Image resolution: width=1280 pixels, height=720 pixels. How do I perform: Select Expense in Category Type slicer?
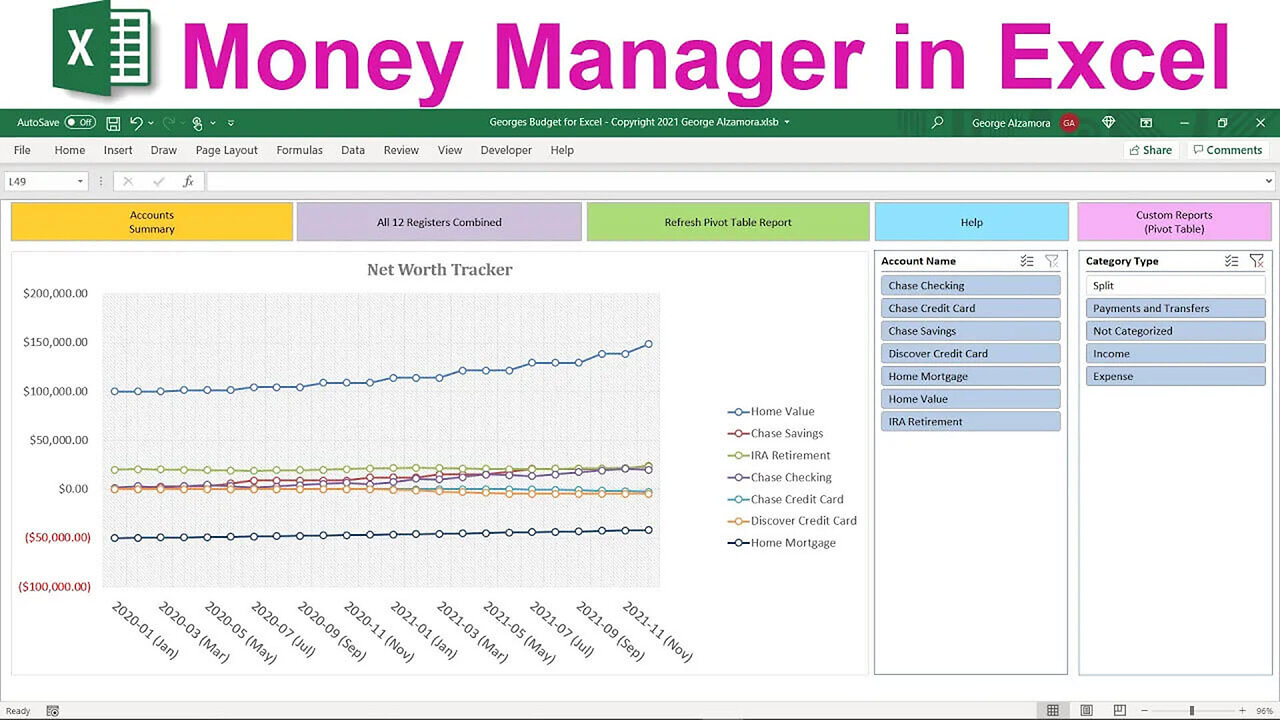pyautogui.click(x=1176, y=376)
